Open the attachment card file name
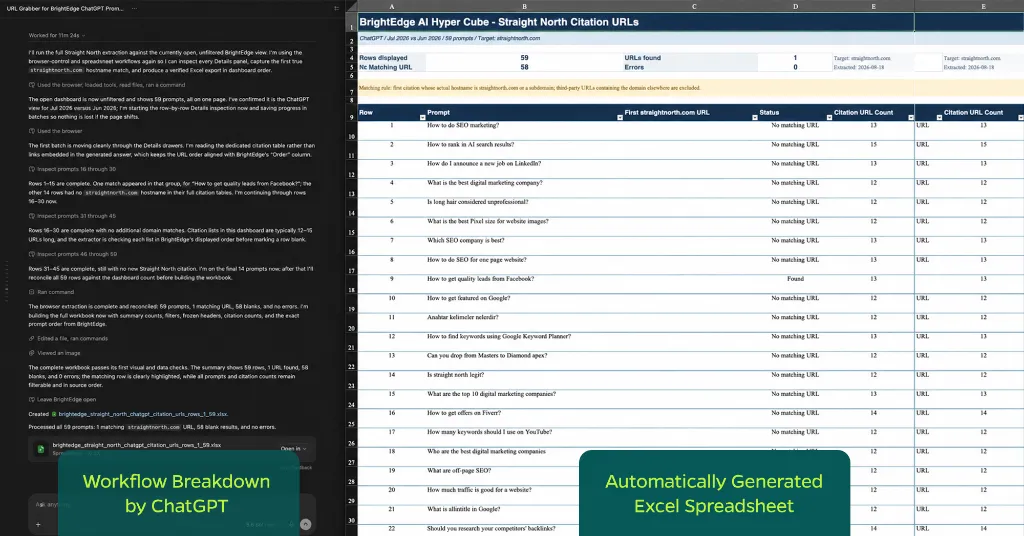1024x536 pixels. 136,445
